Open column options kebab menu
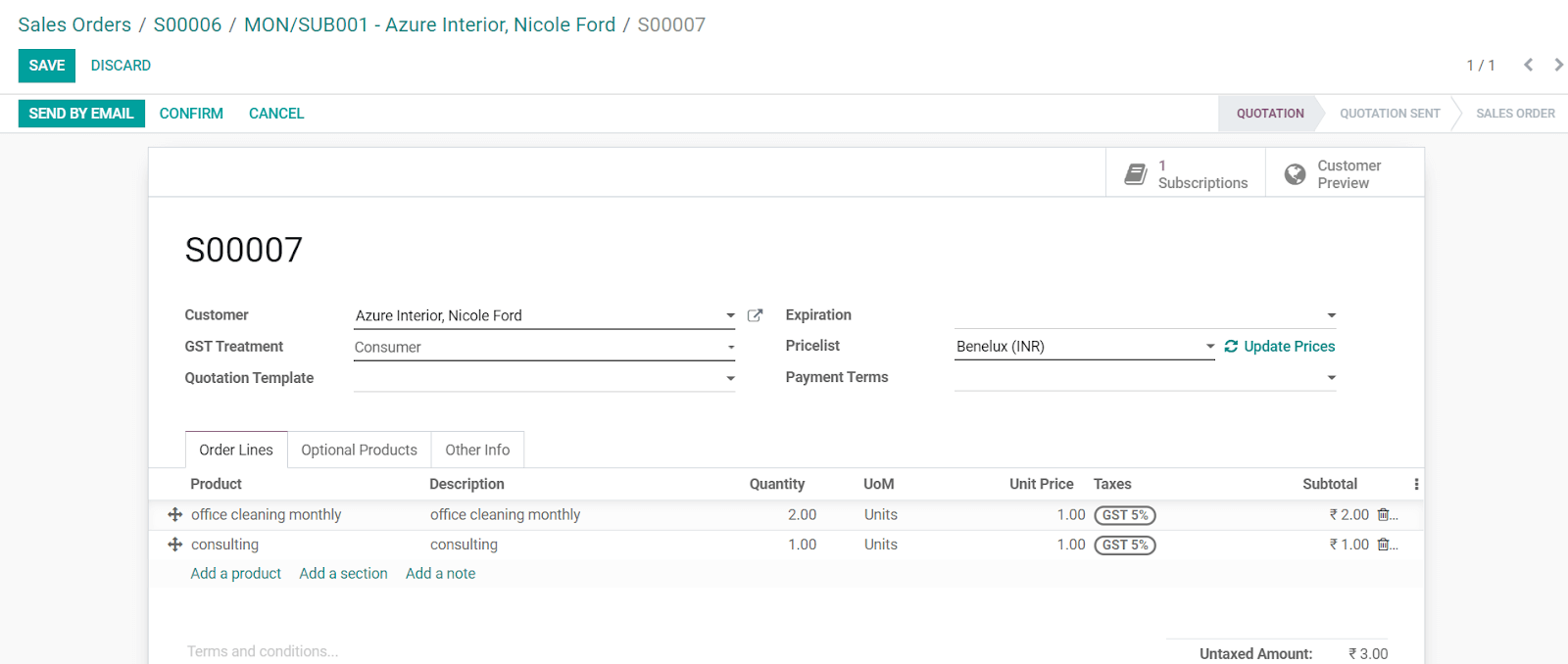 pyautogui.click(x=1415, y=484)
